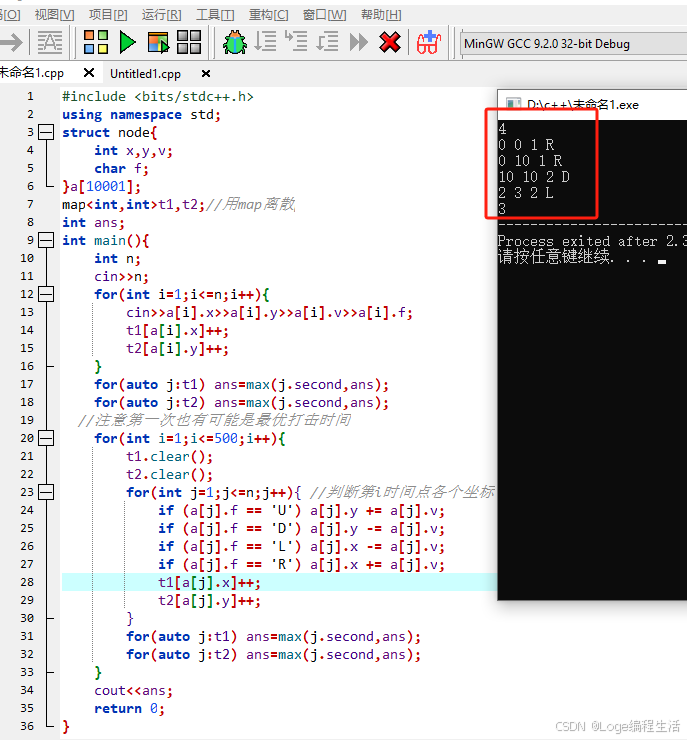
Task: Click the Step Out debug icon
Action: (327, 42)
